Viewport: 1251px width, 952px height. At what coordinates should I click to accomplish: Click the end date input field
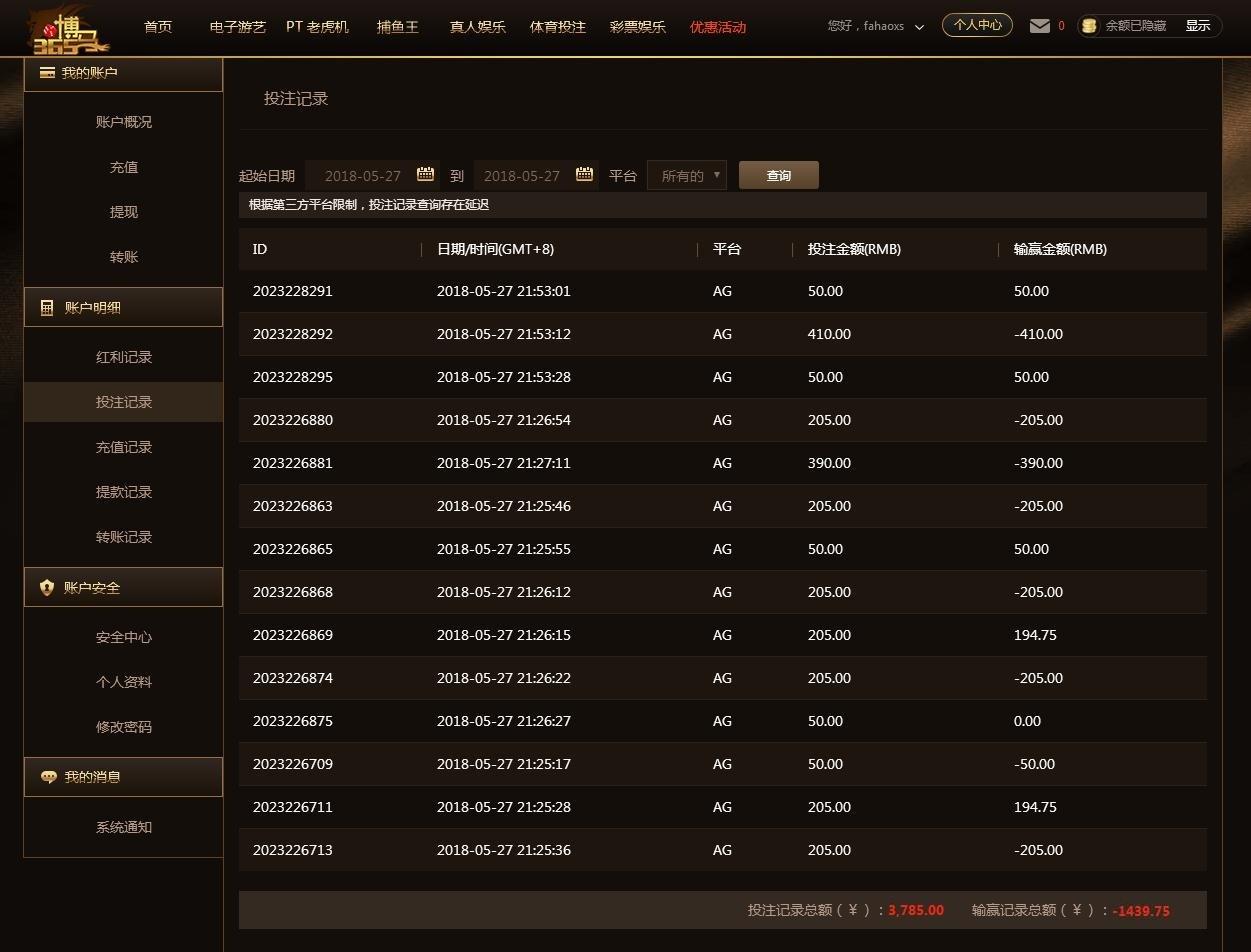click(536, 175)
